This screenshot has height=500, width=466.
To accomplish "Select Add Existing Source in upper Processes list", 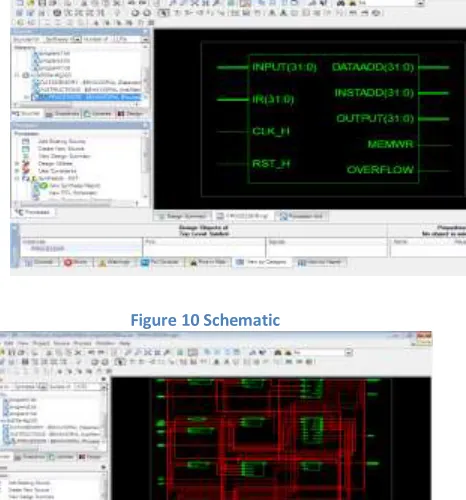I will (62, 141).
